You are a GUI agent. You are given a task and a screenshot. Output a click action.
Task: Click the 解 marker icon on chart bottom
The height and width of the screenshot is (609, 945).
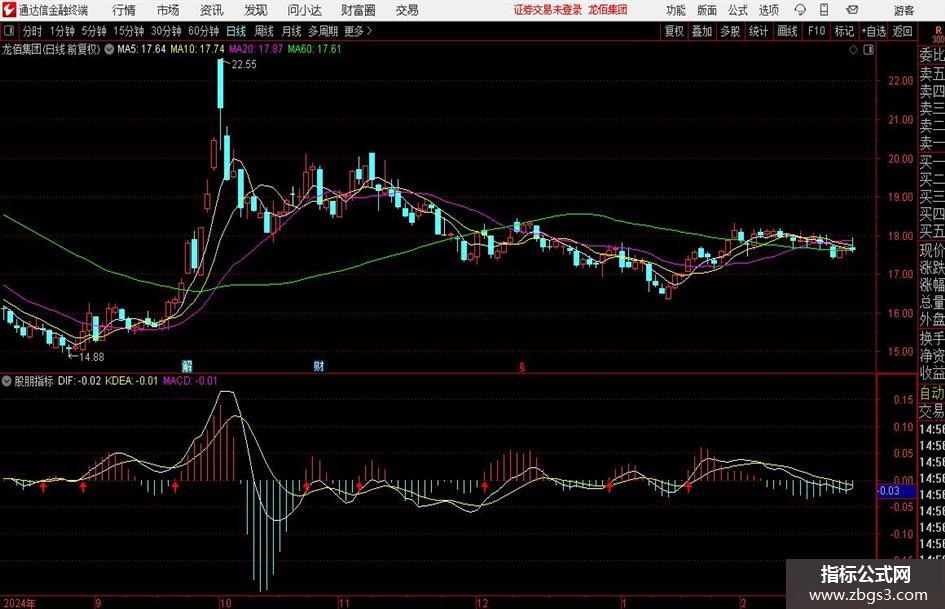coord(187,365)
